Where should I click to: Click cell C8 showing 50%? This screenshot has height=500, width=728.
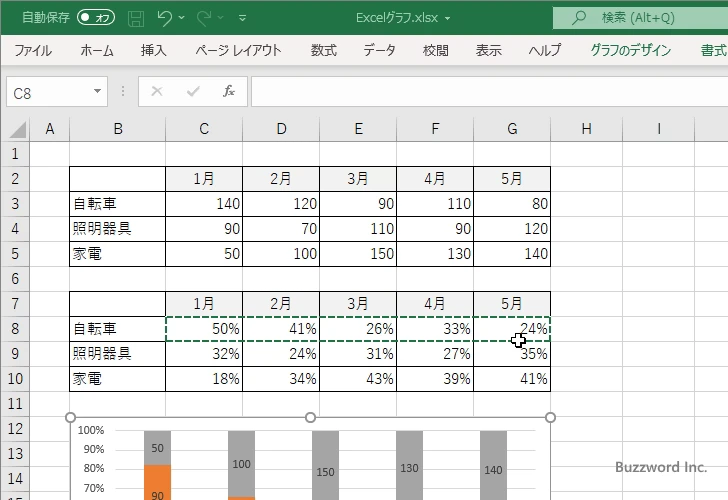pos(204,329)
